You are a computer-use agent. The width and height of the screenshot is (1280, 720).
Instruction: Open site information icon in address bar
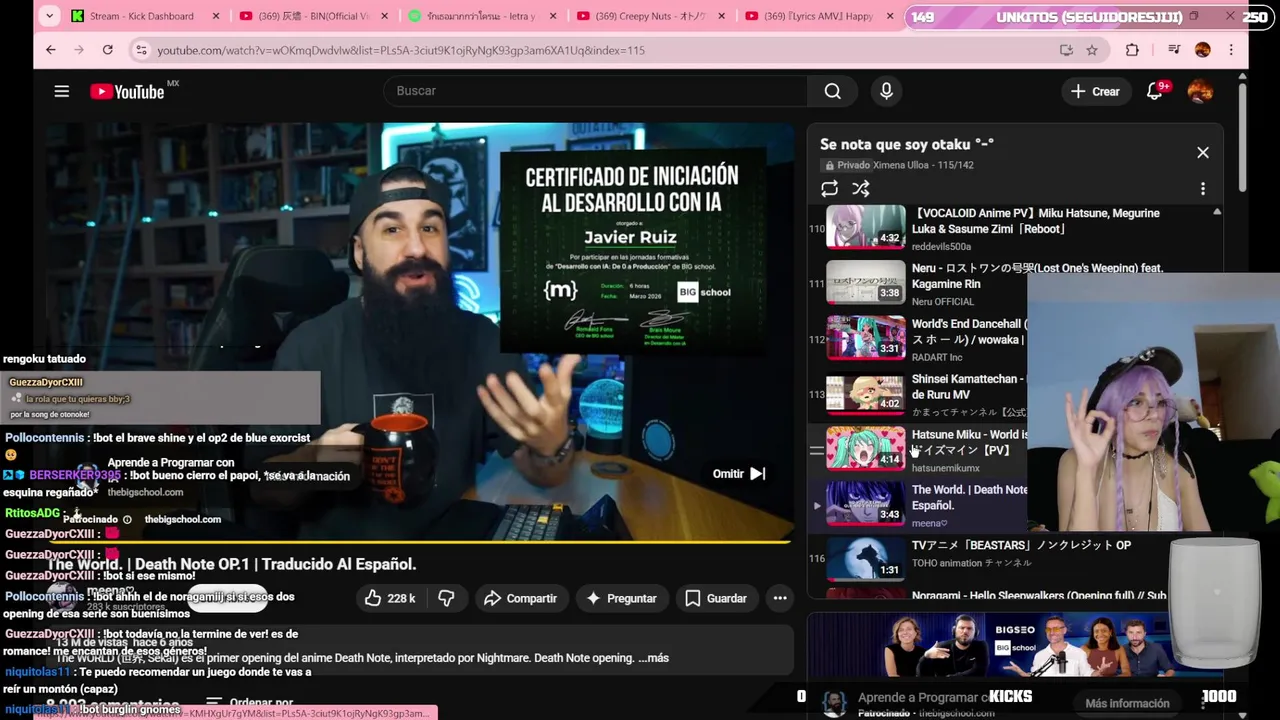pyautogui.click(x=141, y=50)
